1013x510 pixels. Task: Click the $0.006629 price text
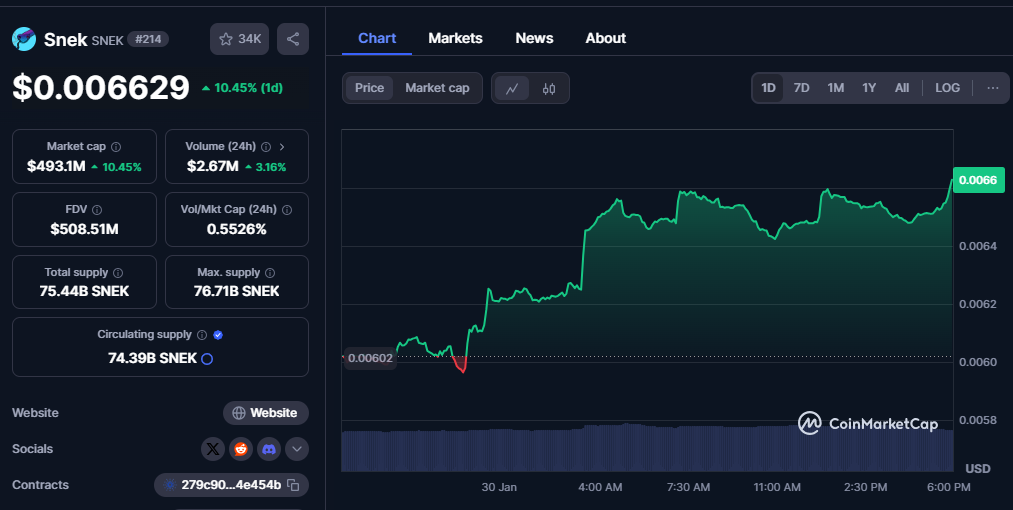[x=101, y=88]
